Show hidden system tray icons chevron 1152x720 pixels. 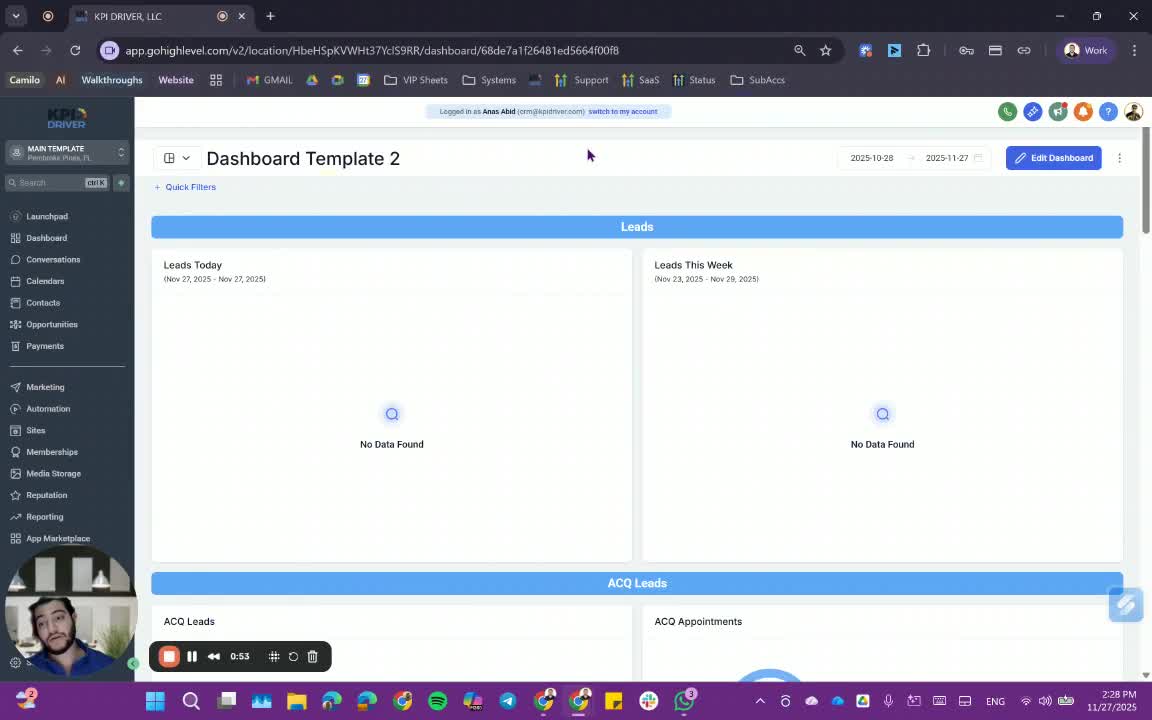760,701
